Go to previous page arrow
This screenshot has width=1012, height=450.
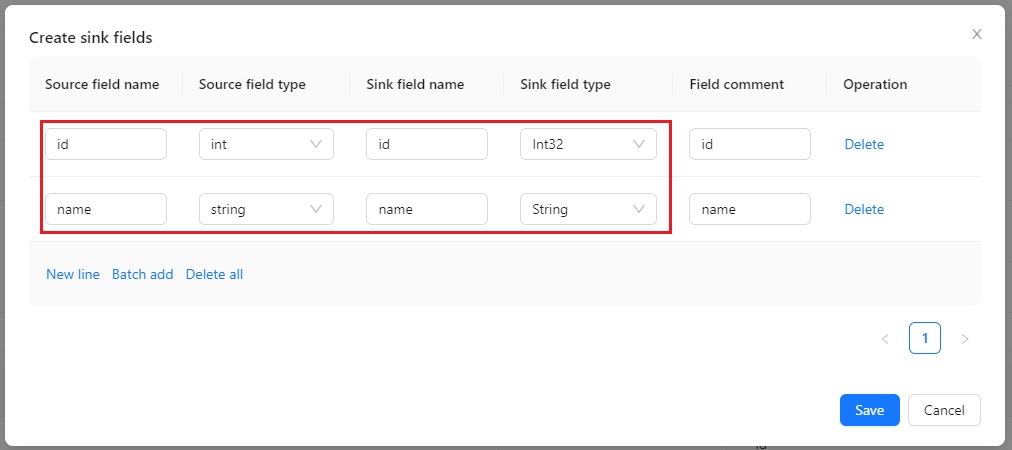click(885, 339)
